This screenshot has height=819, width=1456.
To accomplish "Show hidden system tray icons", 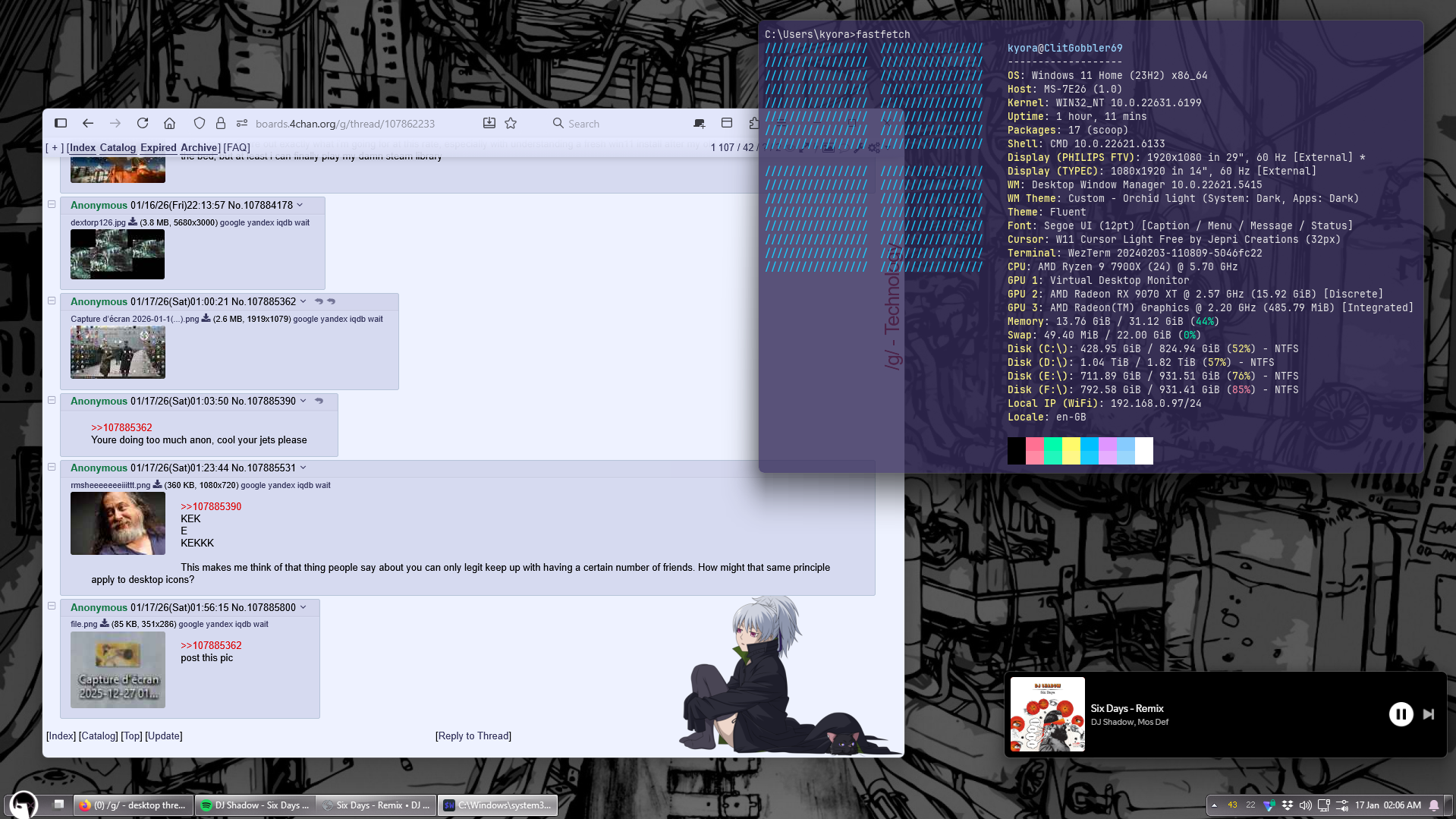I will click(1214, 805).
